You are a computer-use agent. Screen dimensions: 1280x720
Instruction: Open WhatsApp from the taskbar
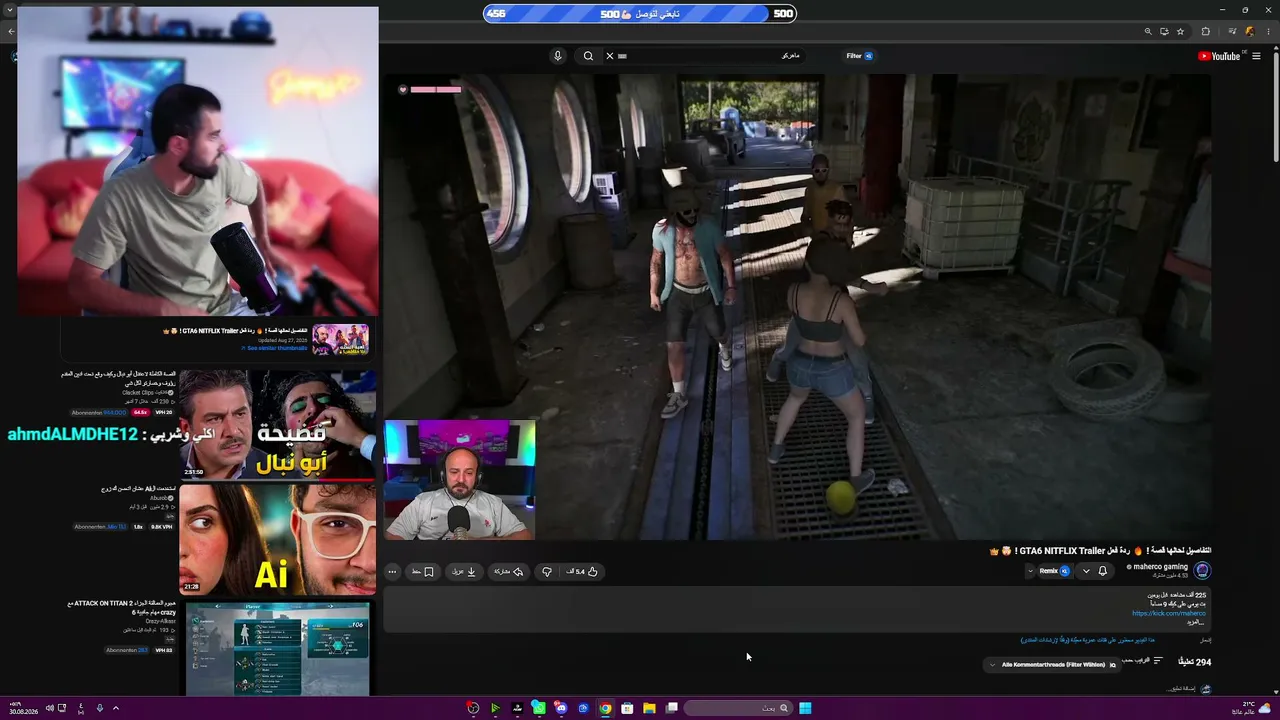539,708
